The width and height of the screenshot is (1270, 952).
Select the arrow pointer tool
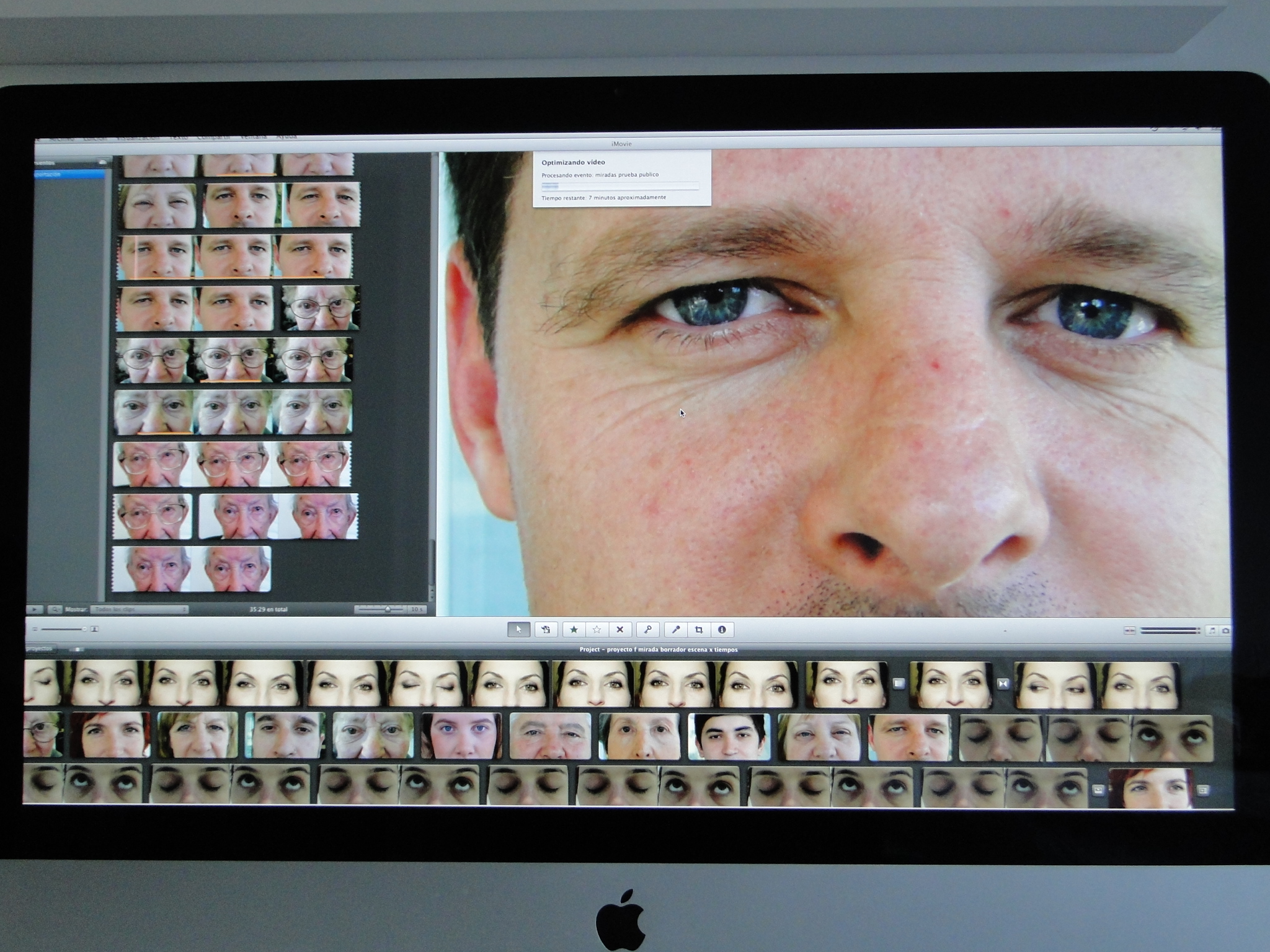[518, 630]
